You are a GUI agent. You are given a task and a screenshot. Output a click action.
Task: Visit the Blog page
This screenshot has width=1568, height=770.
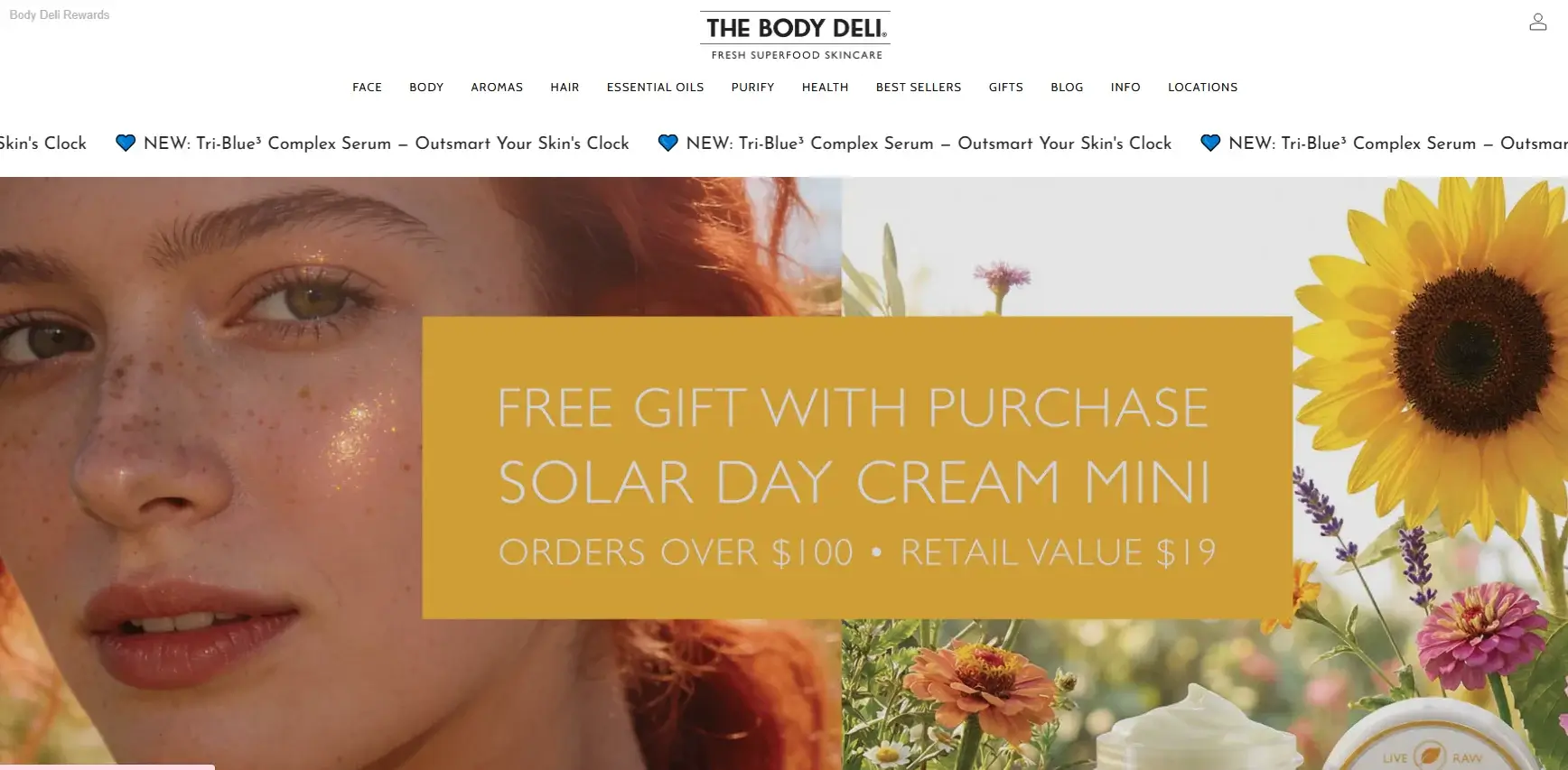[1067, 88]
